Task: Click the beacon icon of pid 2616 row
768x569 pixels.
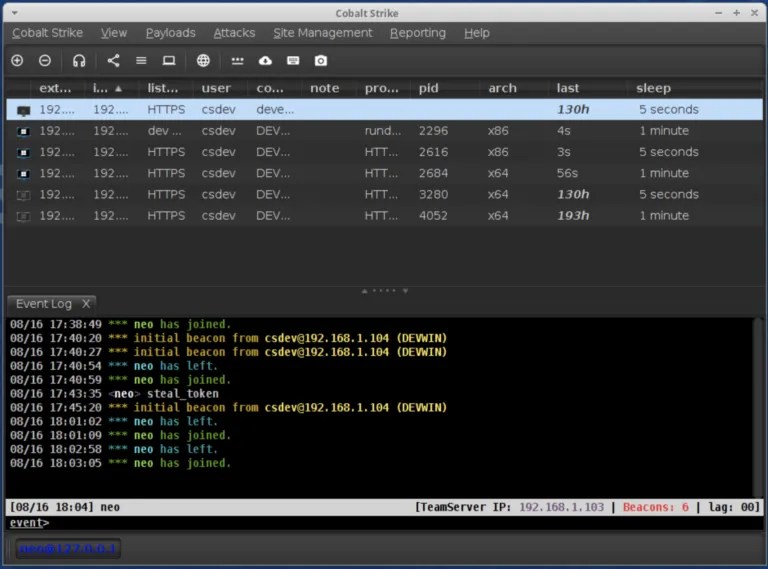Action: click(x=23, y=152)
